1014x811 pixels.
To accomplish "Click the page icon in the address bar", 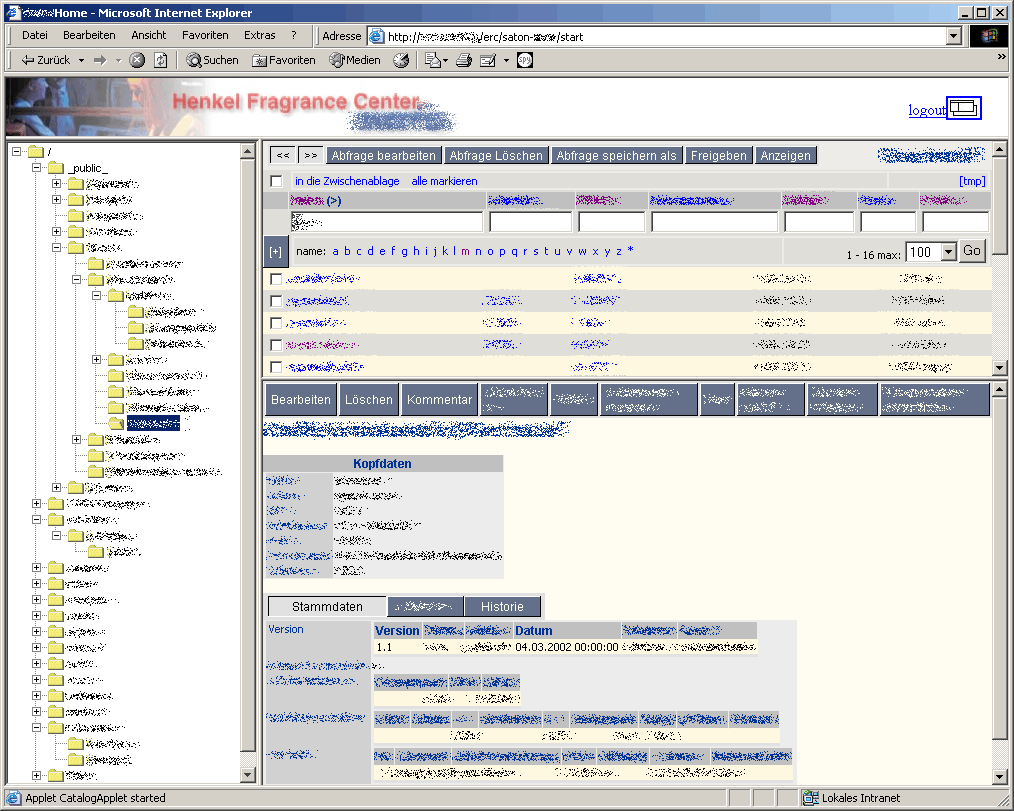I will [x=376, y=36].
